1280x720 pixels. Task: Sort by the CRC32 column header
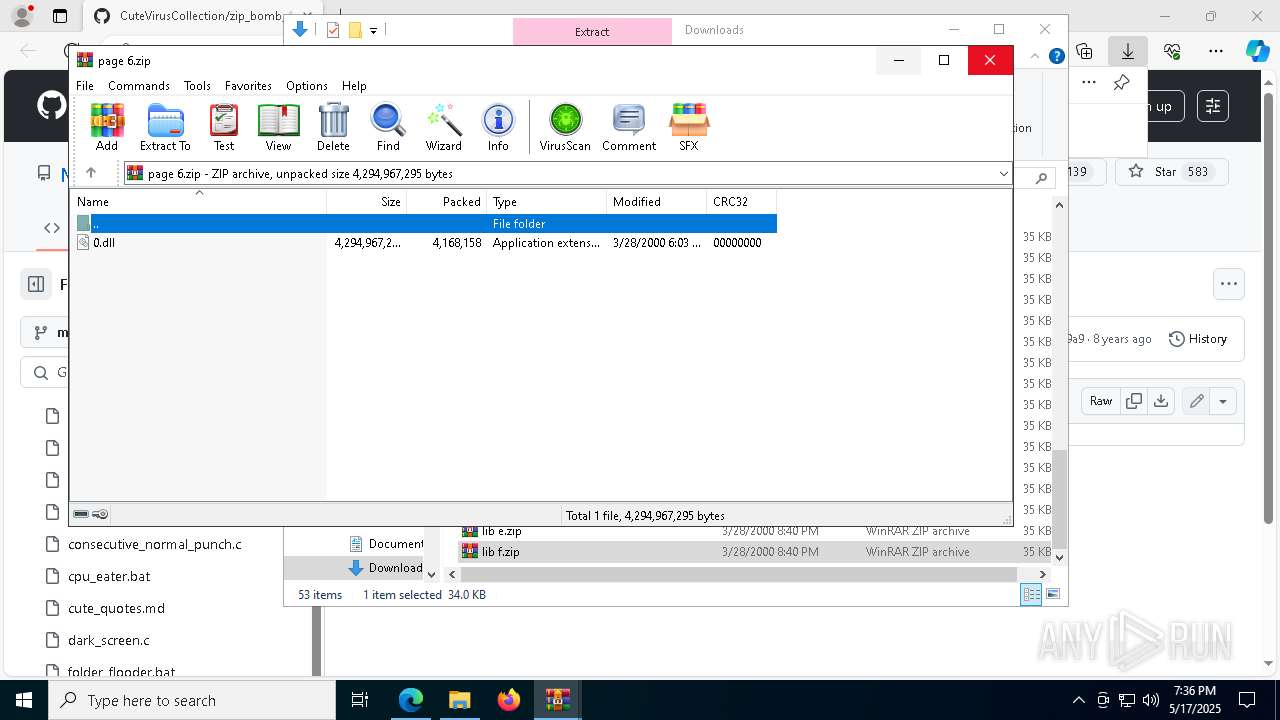[741, 202]
